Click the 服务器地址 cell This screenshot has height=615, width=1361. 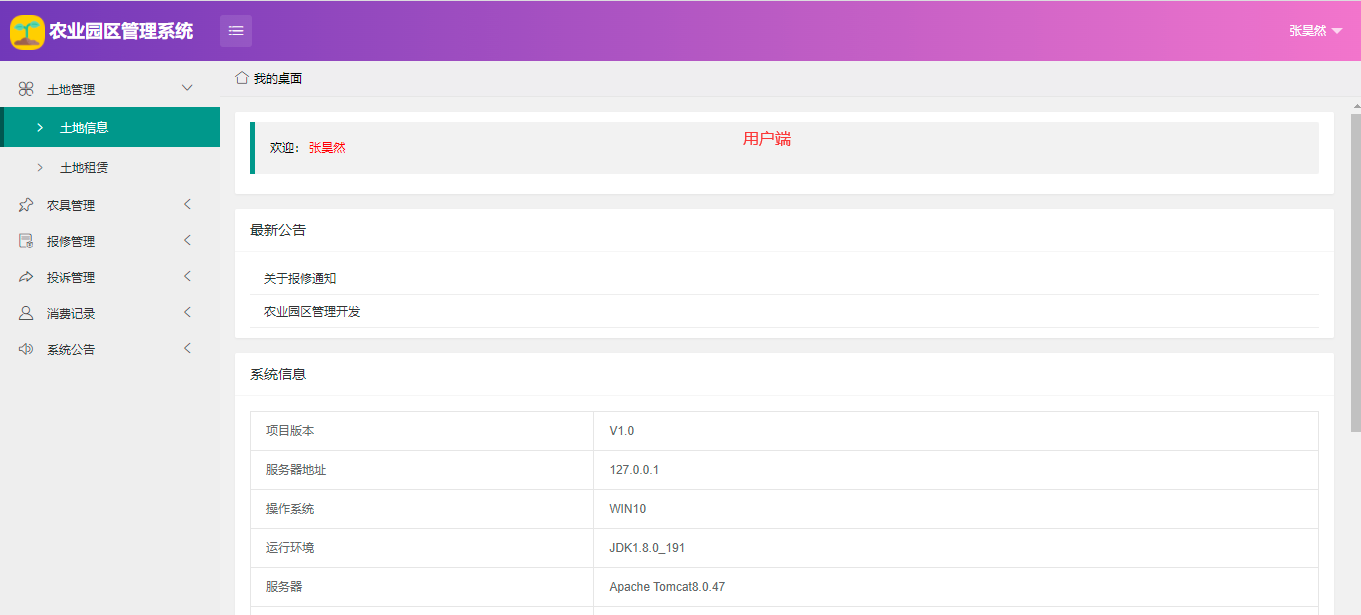pyautogui.click(x=422, y=470)
